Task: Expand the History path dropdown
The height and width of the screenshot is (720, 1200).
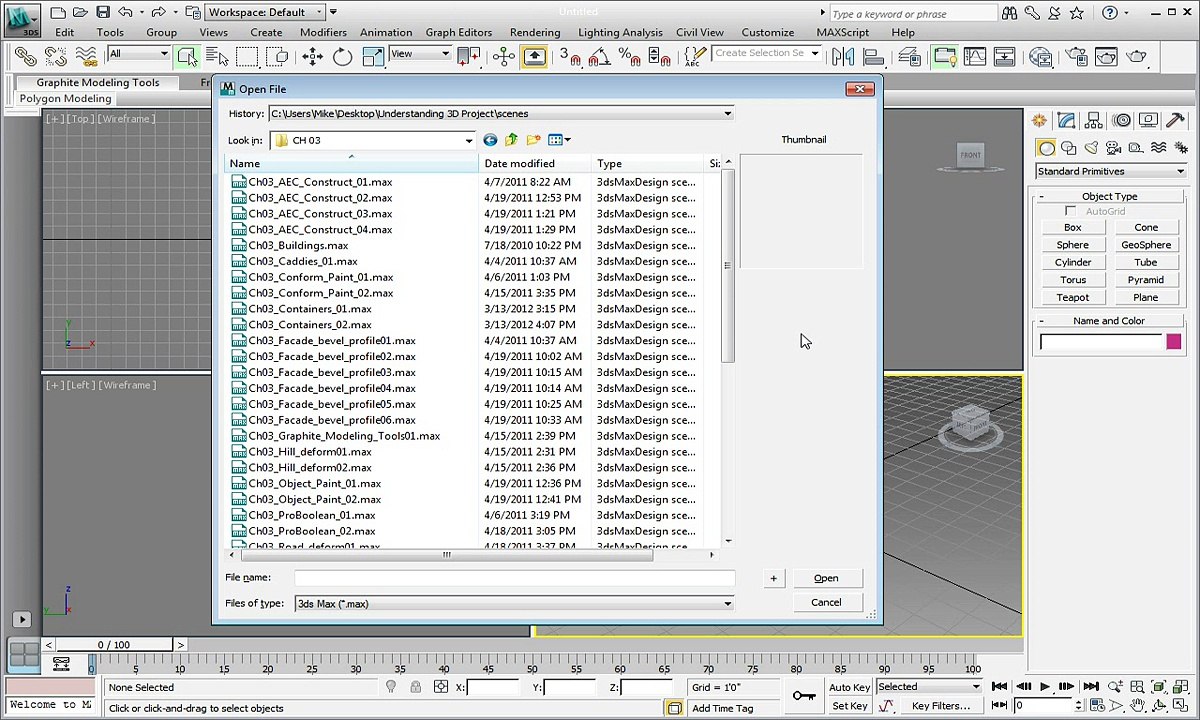Action: point(727,114)
